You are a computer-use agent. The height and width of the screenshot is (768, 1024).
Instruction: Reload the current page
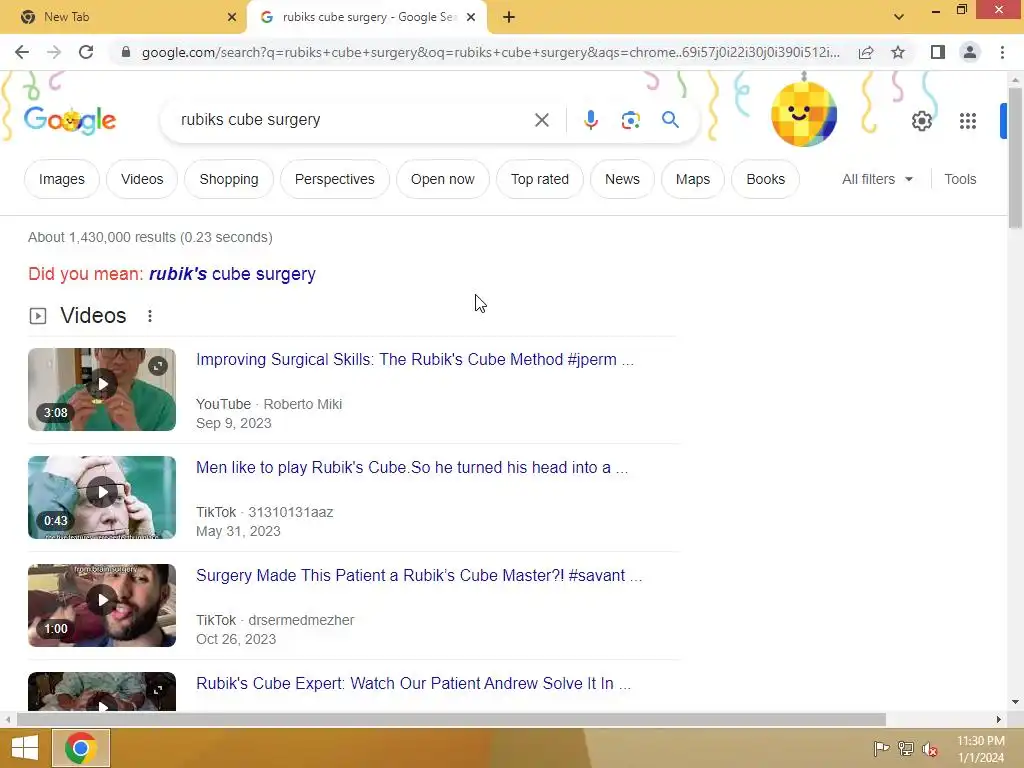[x=86, y=52]
